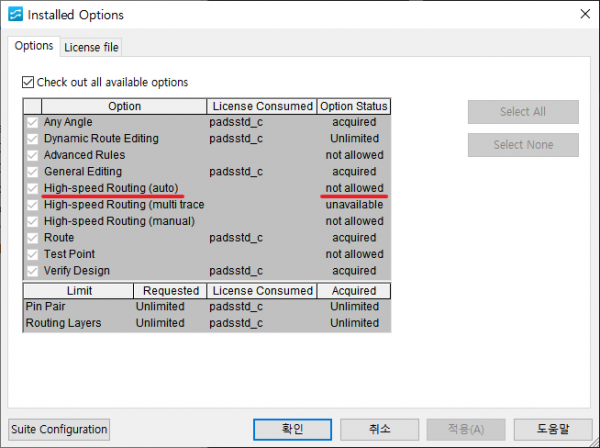
Task: Close the Installed Options dialog
Action: click(x=583, y=15)
